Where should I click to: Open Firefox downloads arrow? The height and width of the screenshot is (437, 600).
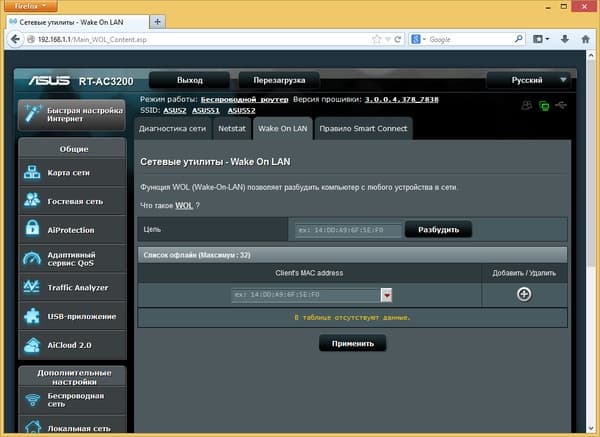pos(565,39)
